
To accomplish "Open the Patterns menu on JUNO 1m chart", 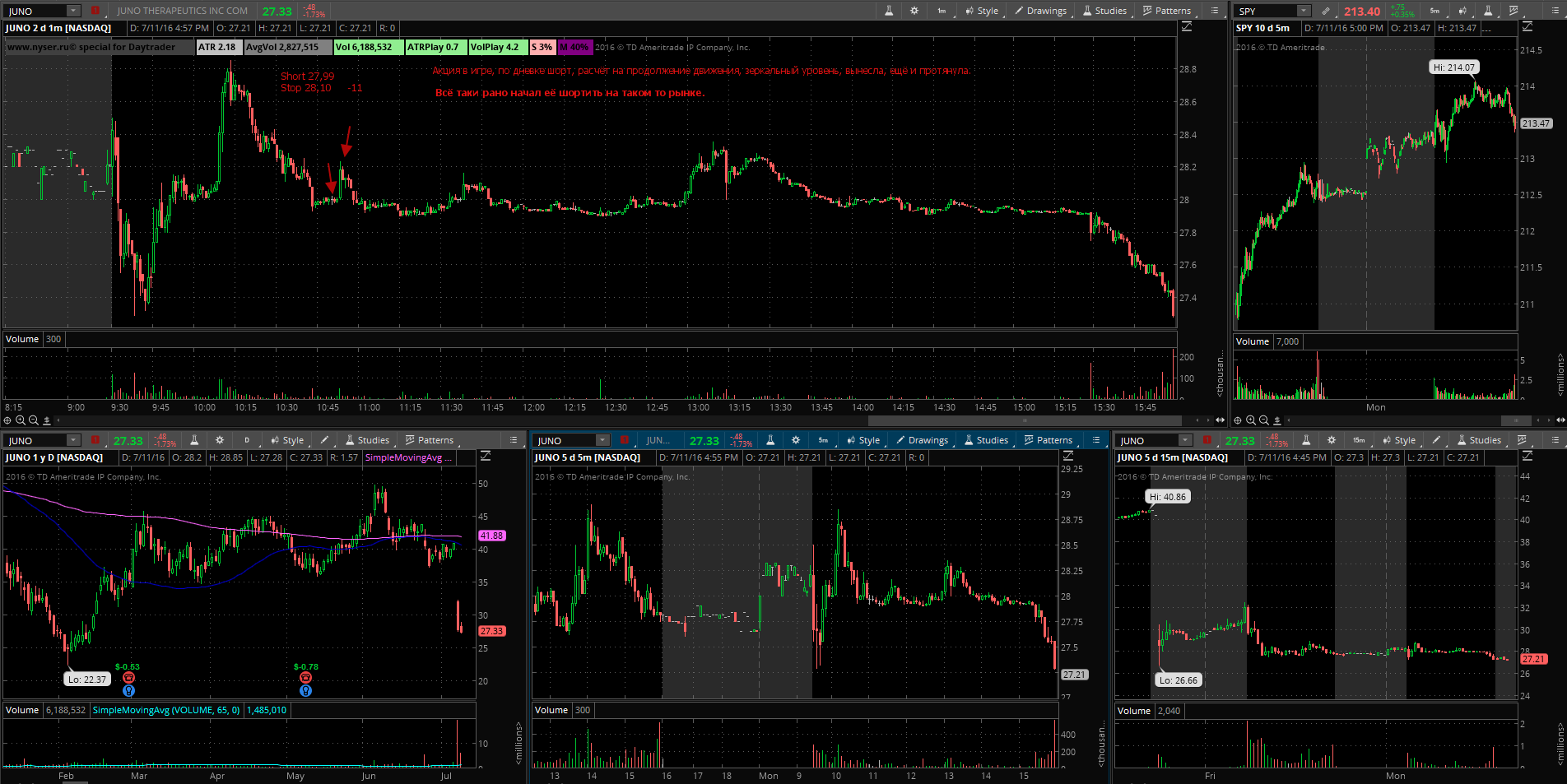I will click(x=1167, y=11).
